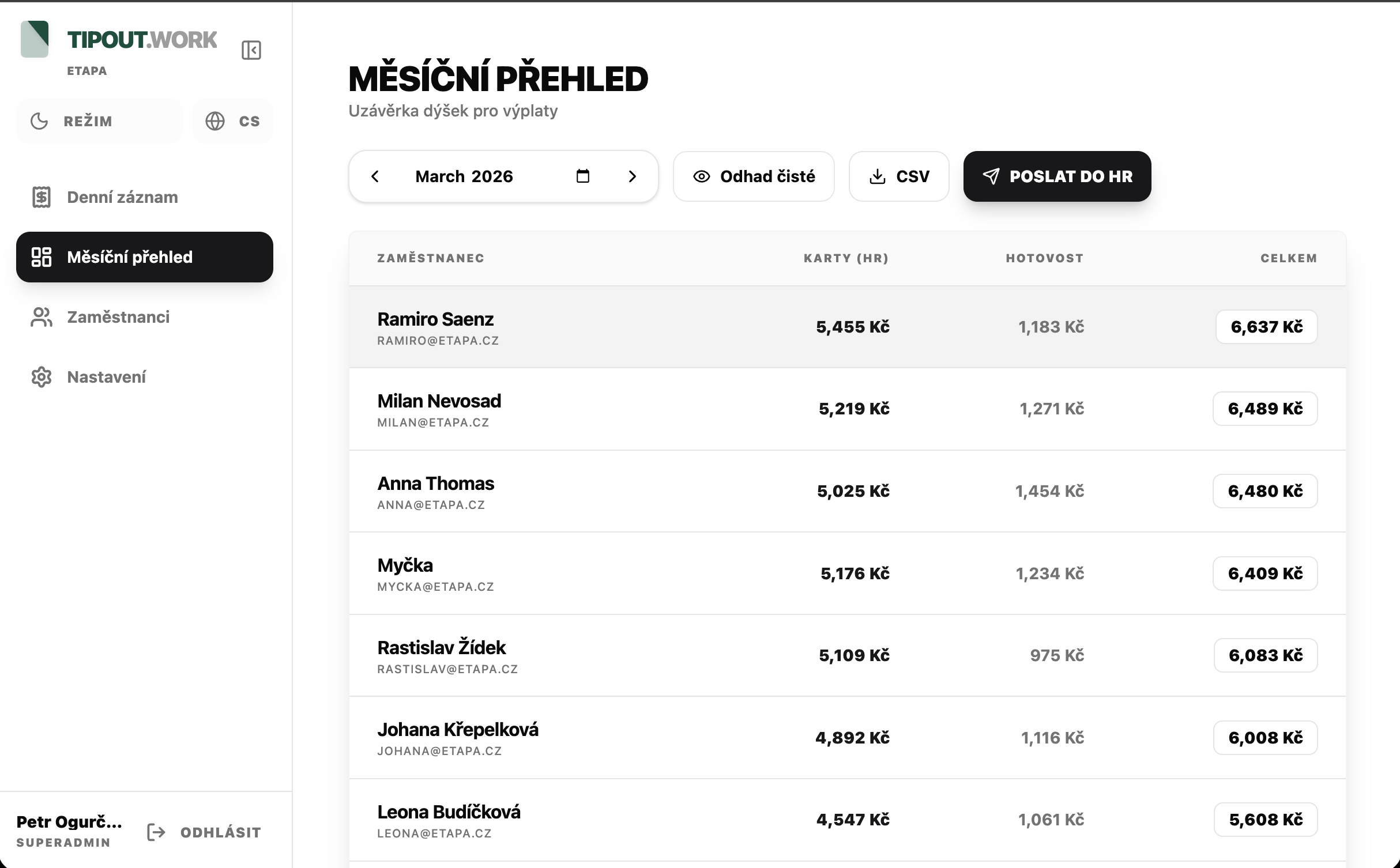Open Zaměstnanci via the people icon
The width and height of the screenshot is (1400, 868).
coord(40,317)
